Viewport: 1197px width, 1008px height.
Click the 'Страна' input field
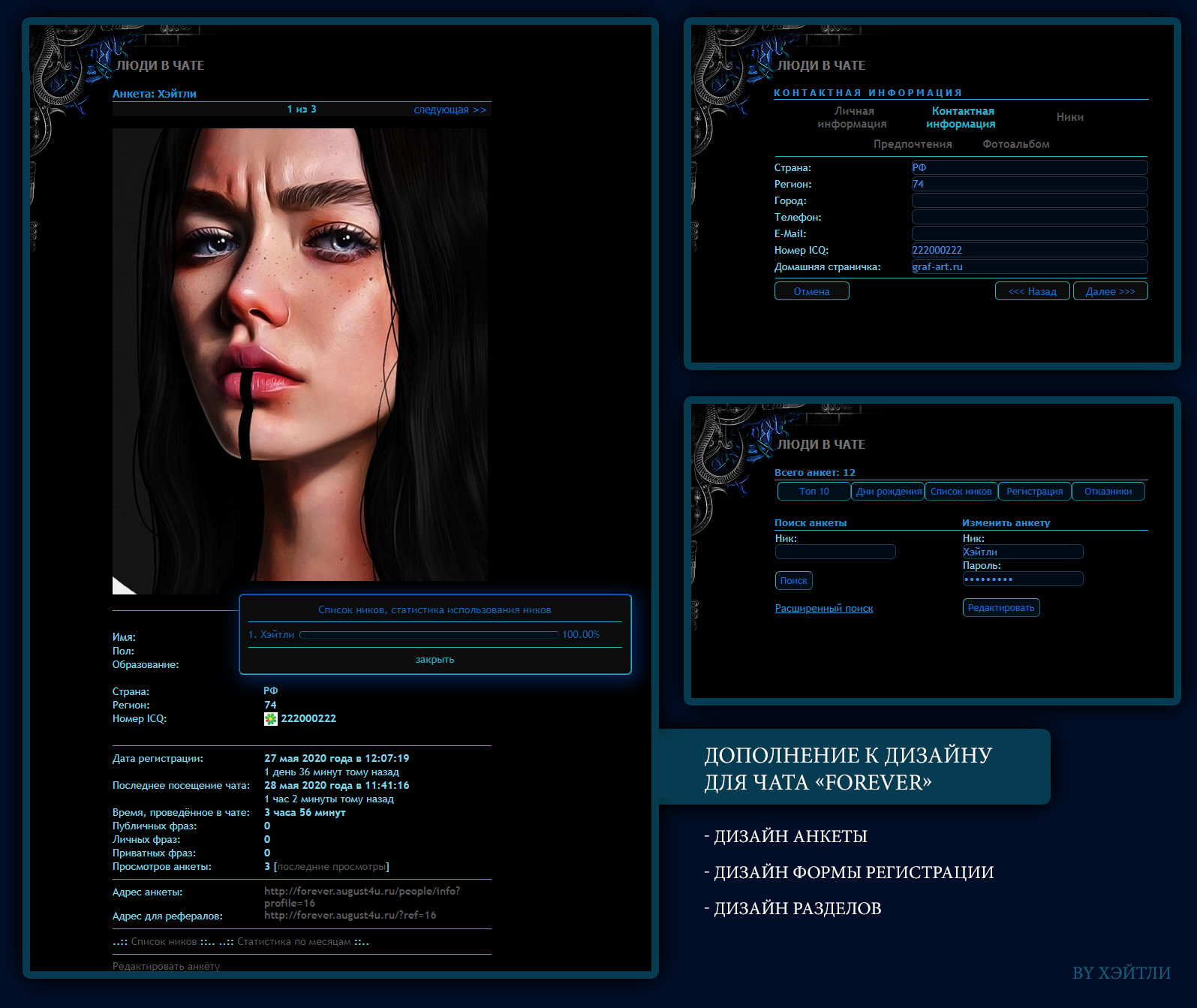pyautogui.click(x=1030, y=167)
